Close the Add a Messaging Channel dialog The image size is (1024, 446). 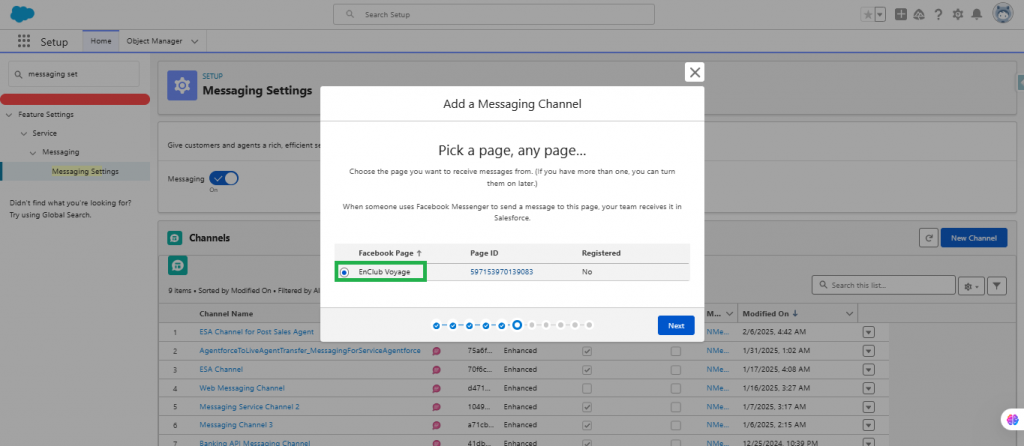(695, 72)
